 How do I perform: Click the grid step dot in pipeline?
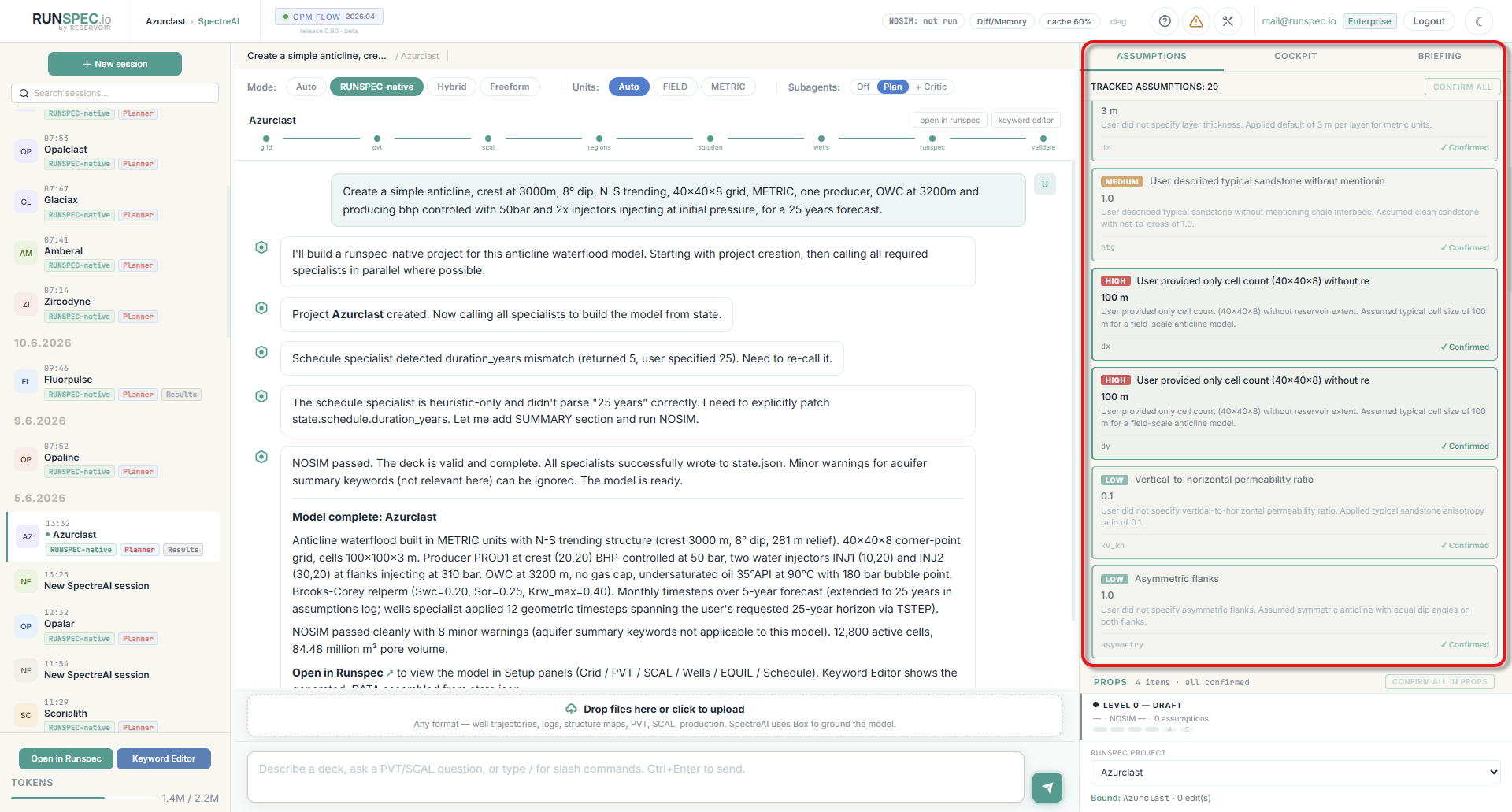coord(266,139)
